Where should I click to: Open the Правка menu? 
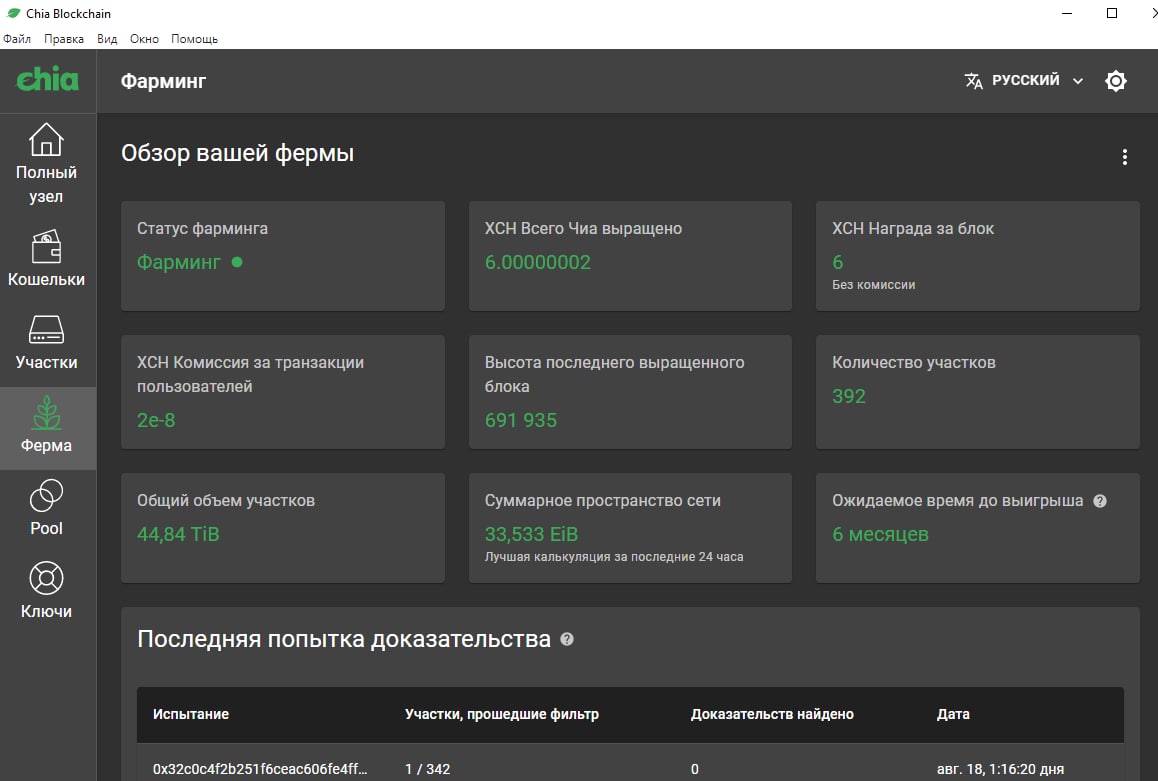[64, 39]
